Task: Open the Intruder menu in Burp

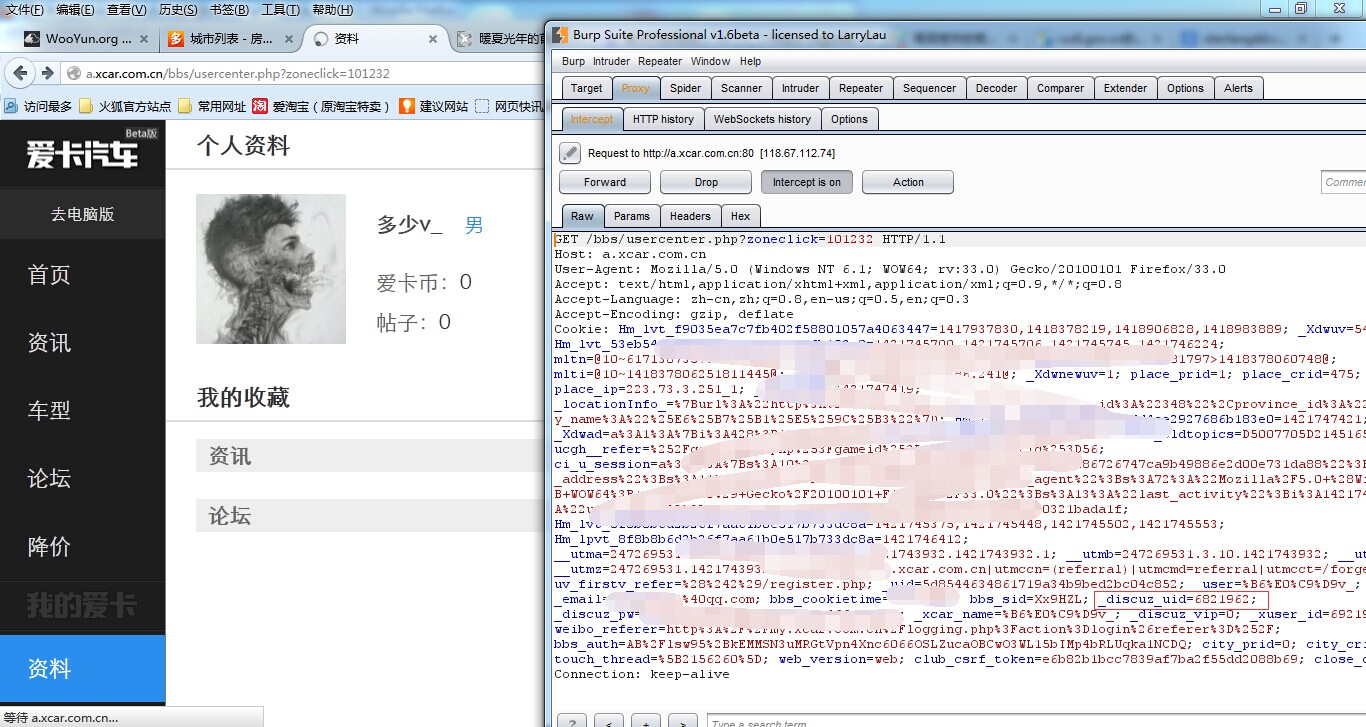Action: click(611, 61)
